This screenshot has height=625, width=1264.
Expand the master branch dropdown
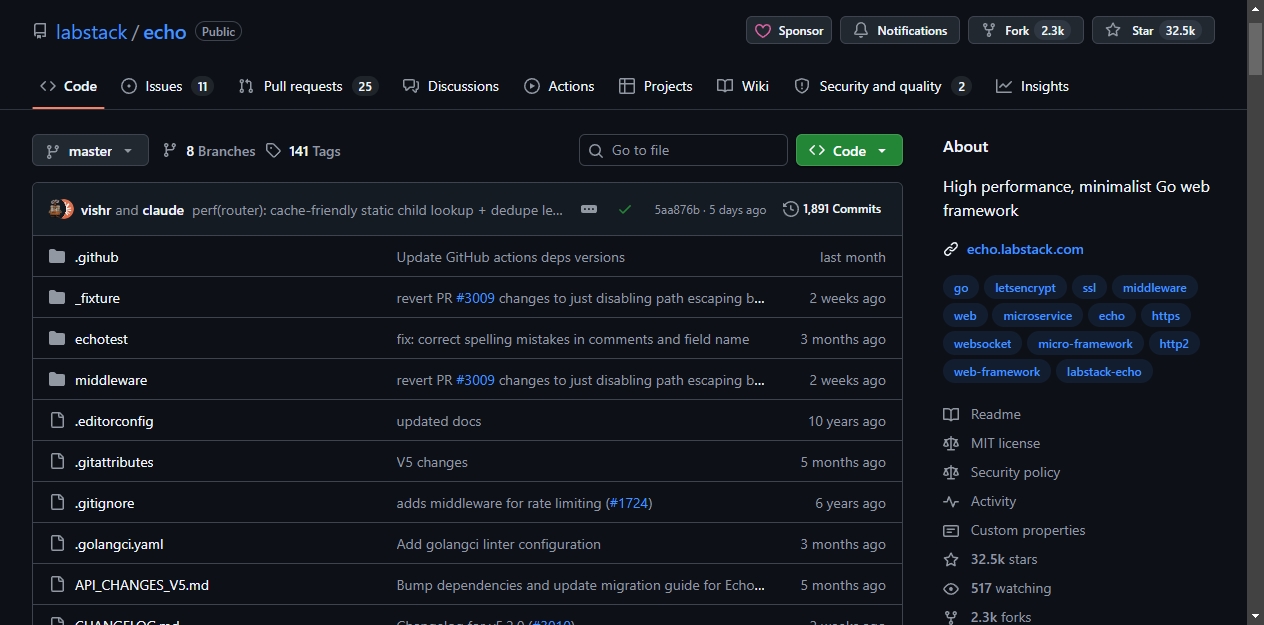coord(90,151)
